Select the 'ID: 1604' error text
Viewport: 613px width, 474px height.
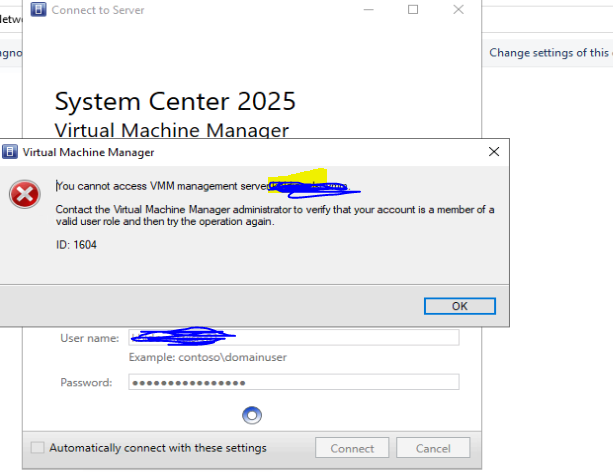point(76,245)
